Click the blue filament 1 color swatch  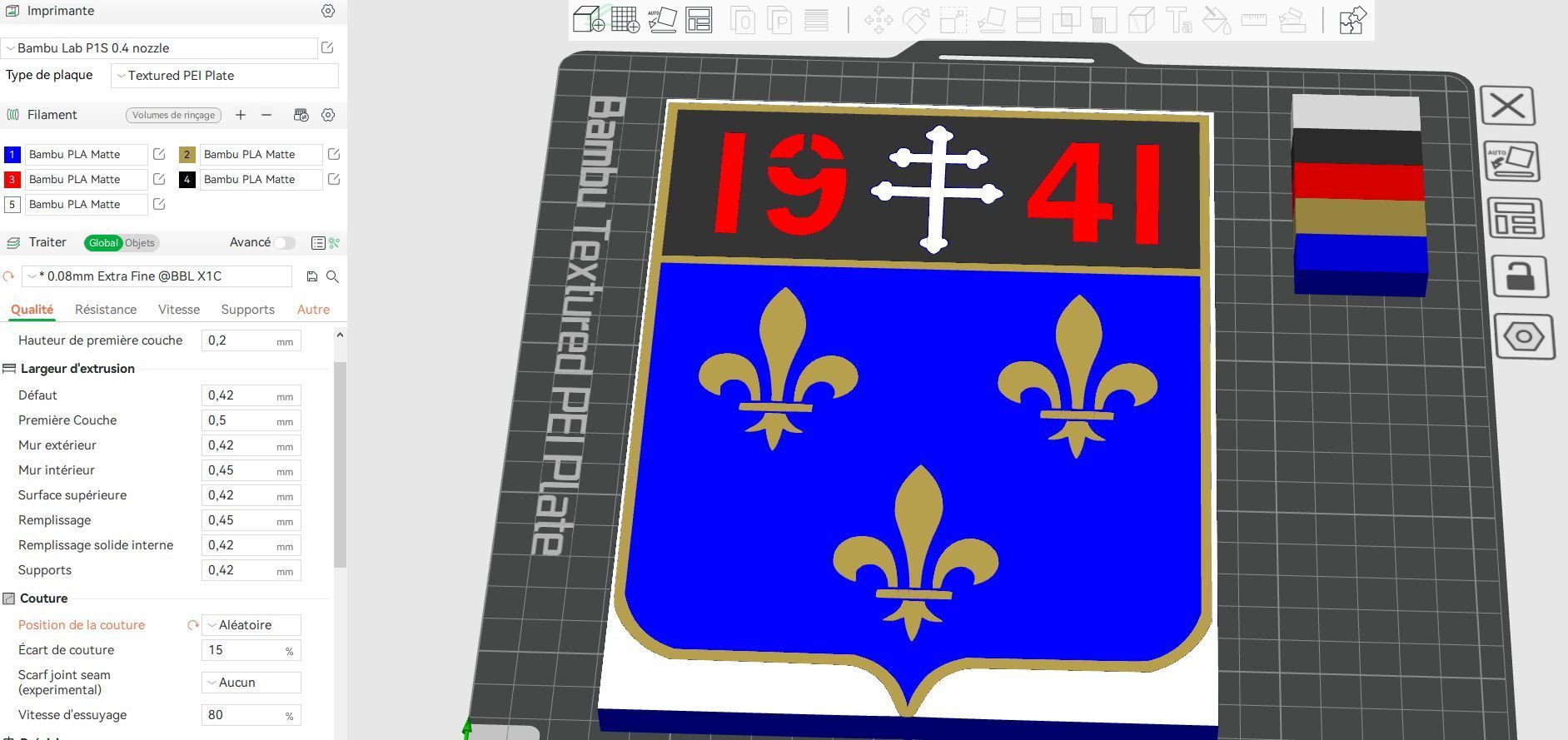click(x=12, y=155)
